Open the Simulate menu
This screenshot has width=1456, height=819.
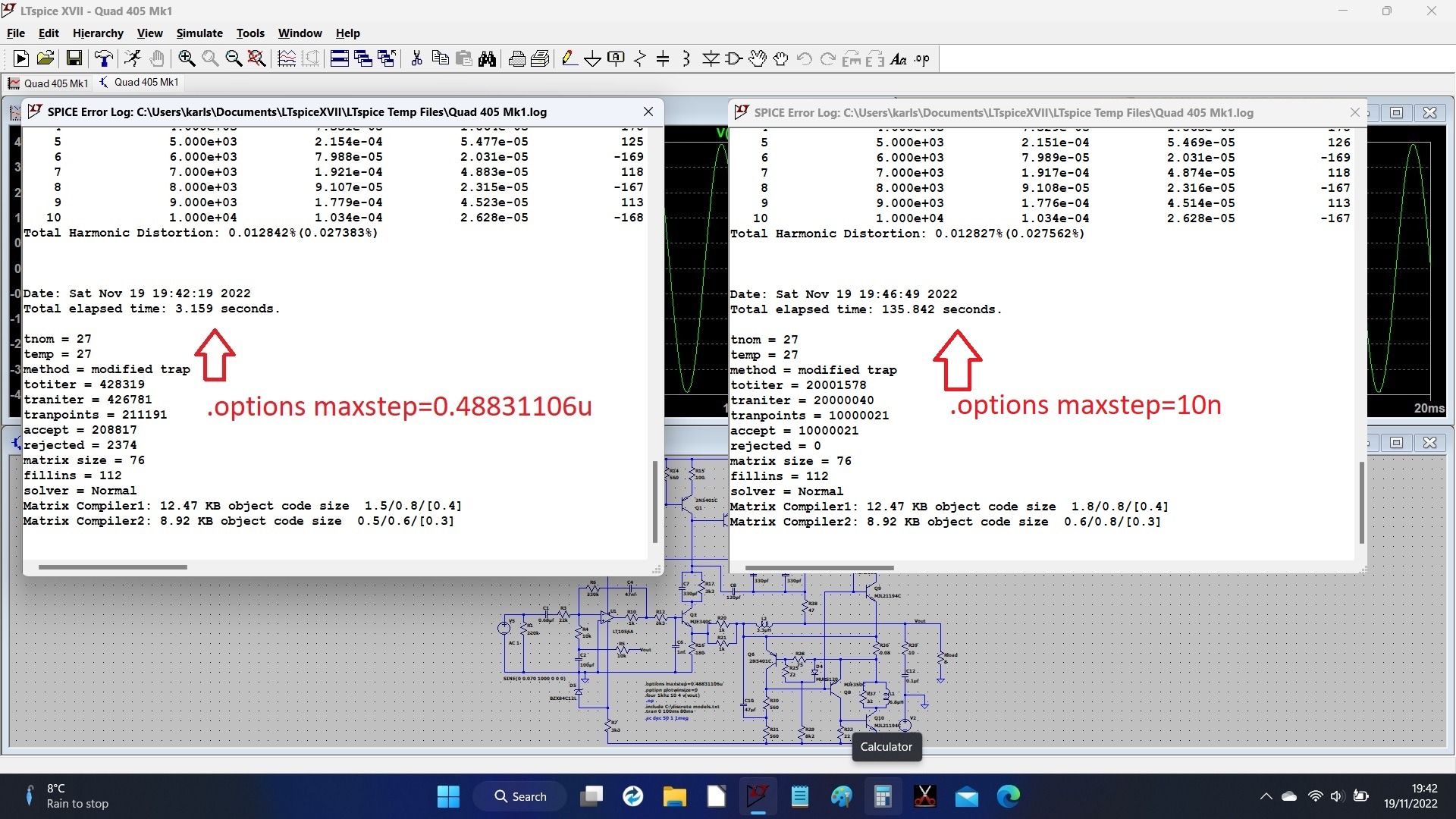tap(199, 33)
